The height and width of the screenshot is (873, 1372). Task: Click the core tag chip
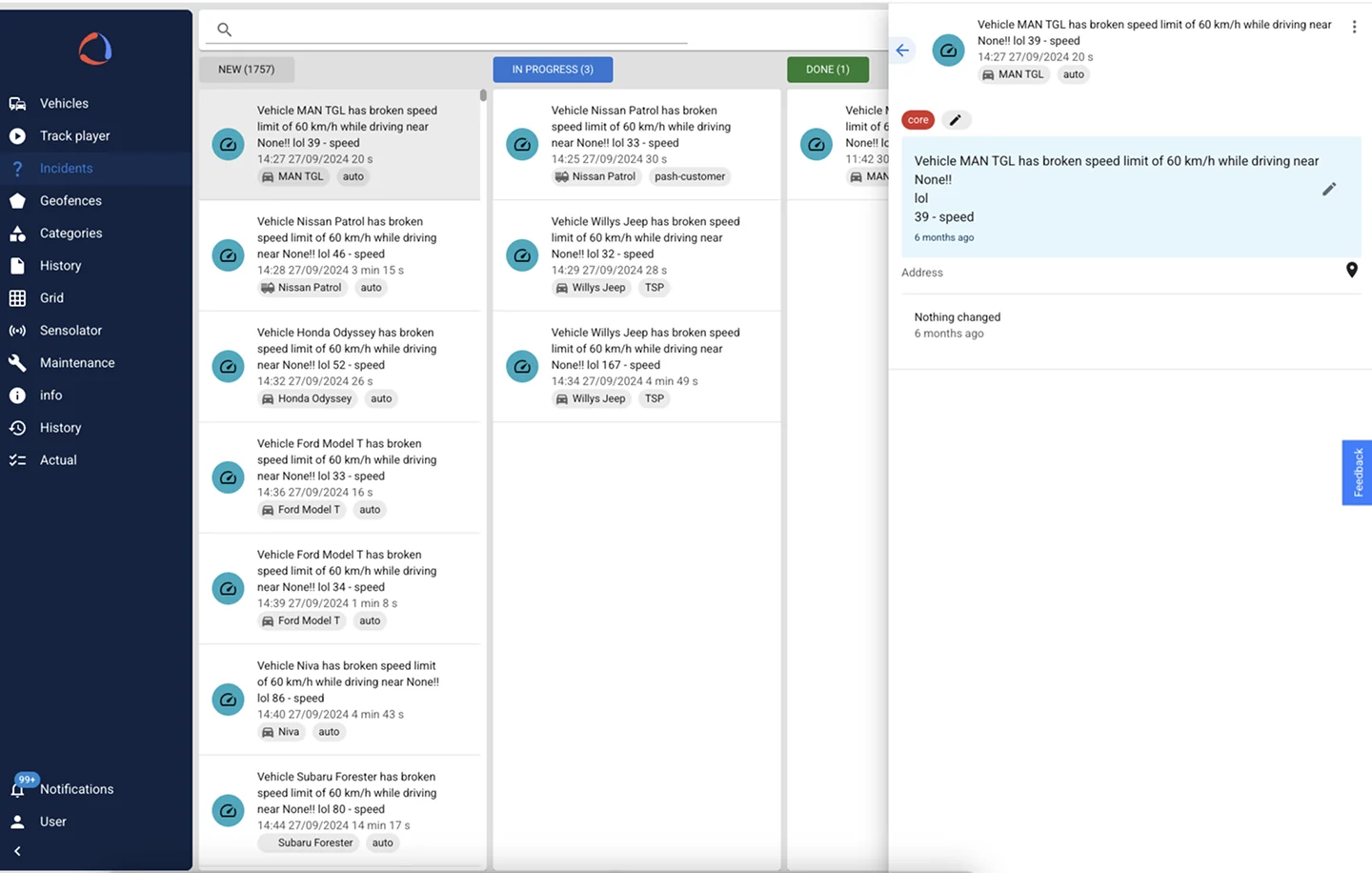tap(918, 120)
